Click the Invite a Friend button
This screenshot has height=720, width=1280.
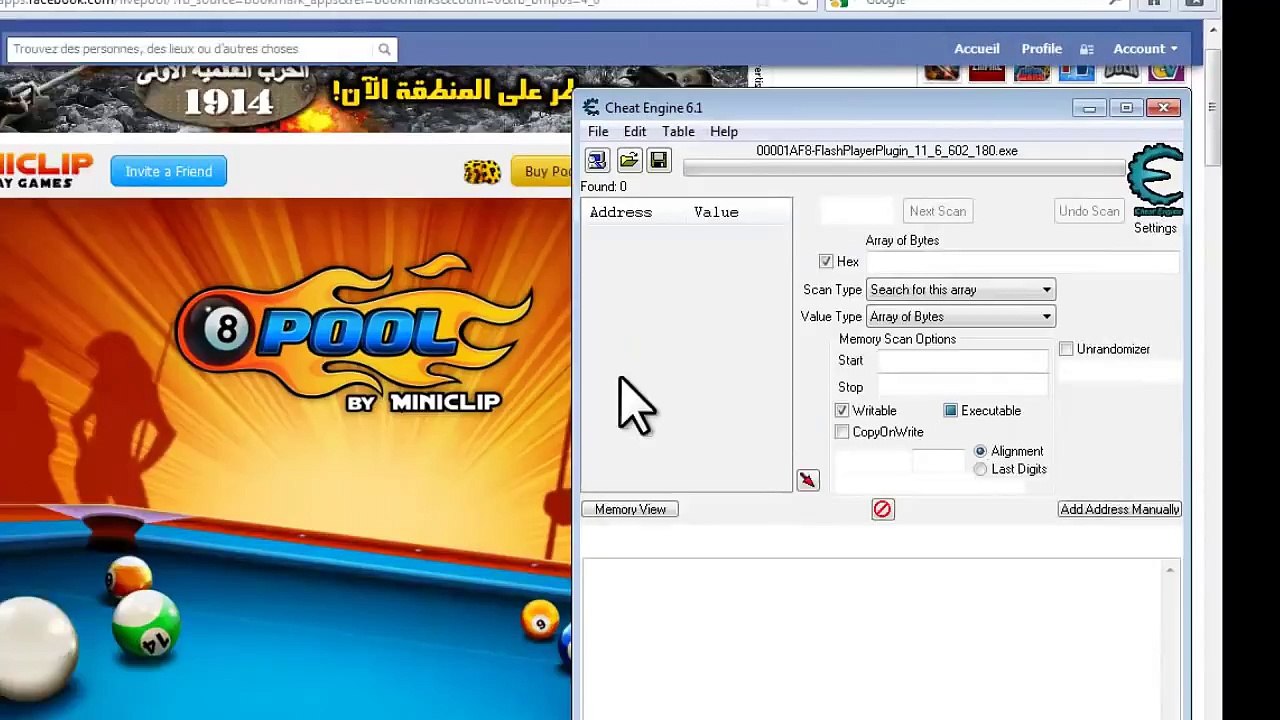point(169,171)
